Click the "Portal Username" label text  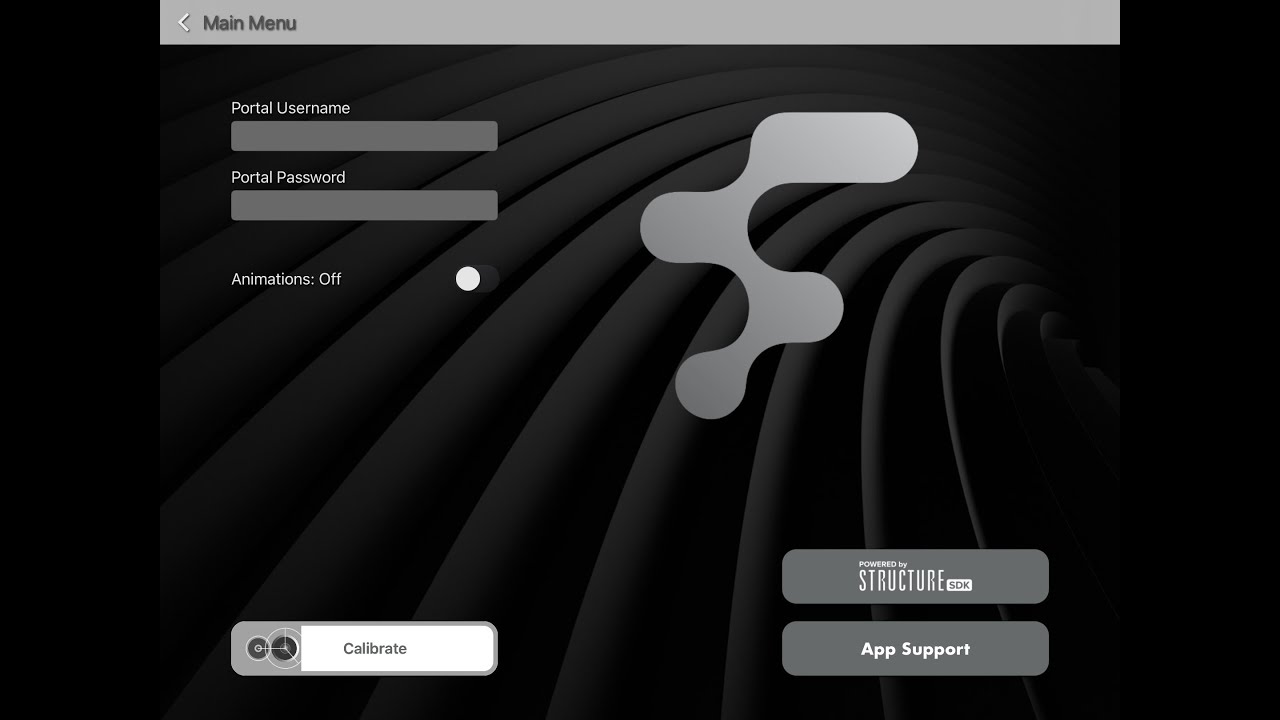point(291,108)
